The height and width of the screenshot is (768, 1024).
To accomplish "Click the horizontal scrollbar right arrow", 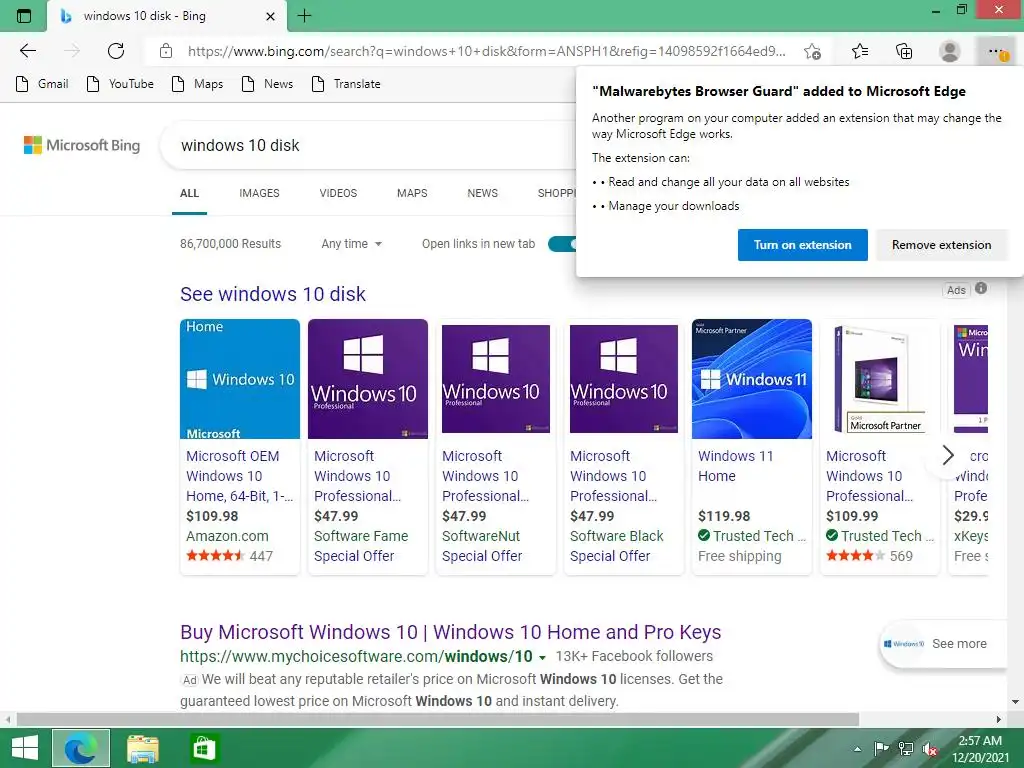I will pos(999,720).
